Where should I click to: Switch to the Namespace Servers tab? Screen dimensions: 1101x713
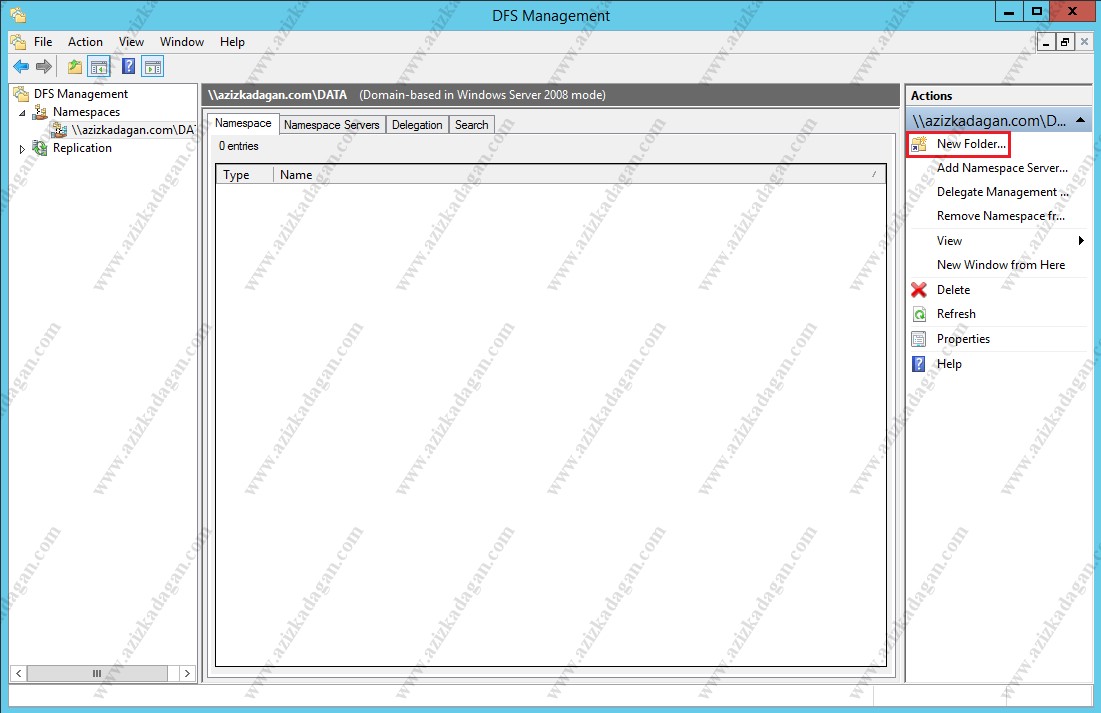[331, 125]
